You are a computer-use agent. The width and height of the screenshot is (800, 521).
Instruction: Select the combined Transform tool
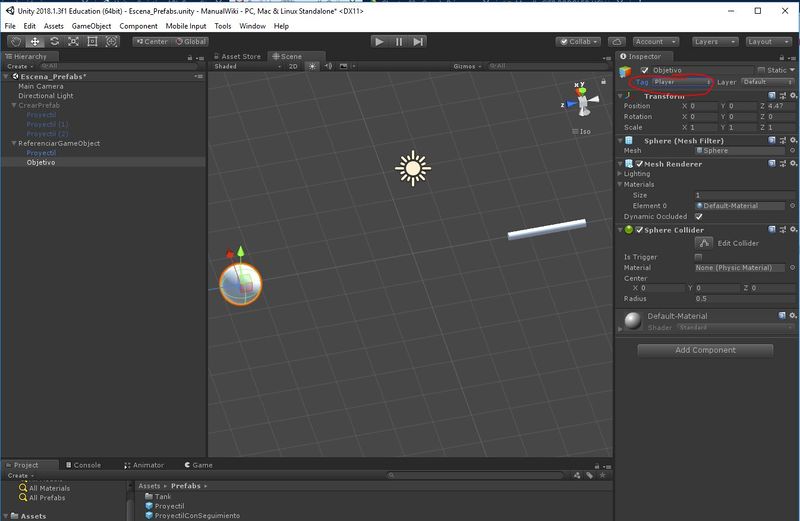click(x=111, y=42)
